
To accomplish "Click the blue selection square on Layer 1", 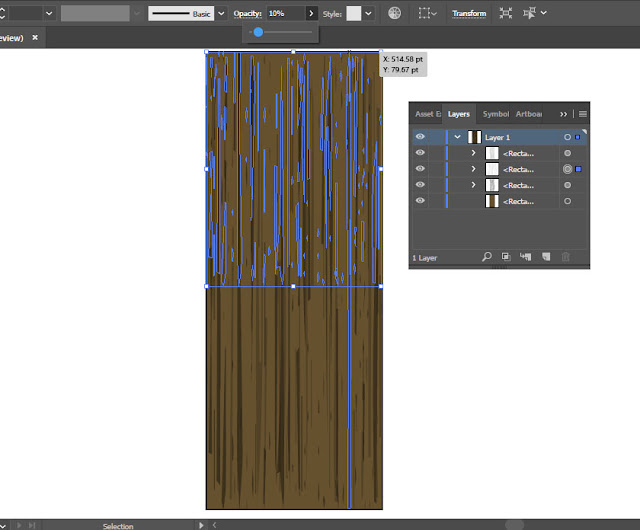I will [x=578, y=137].
